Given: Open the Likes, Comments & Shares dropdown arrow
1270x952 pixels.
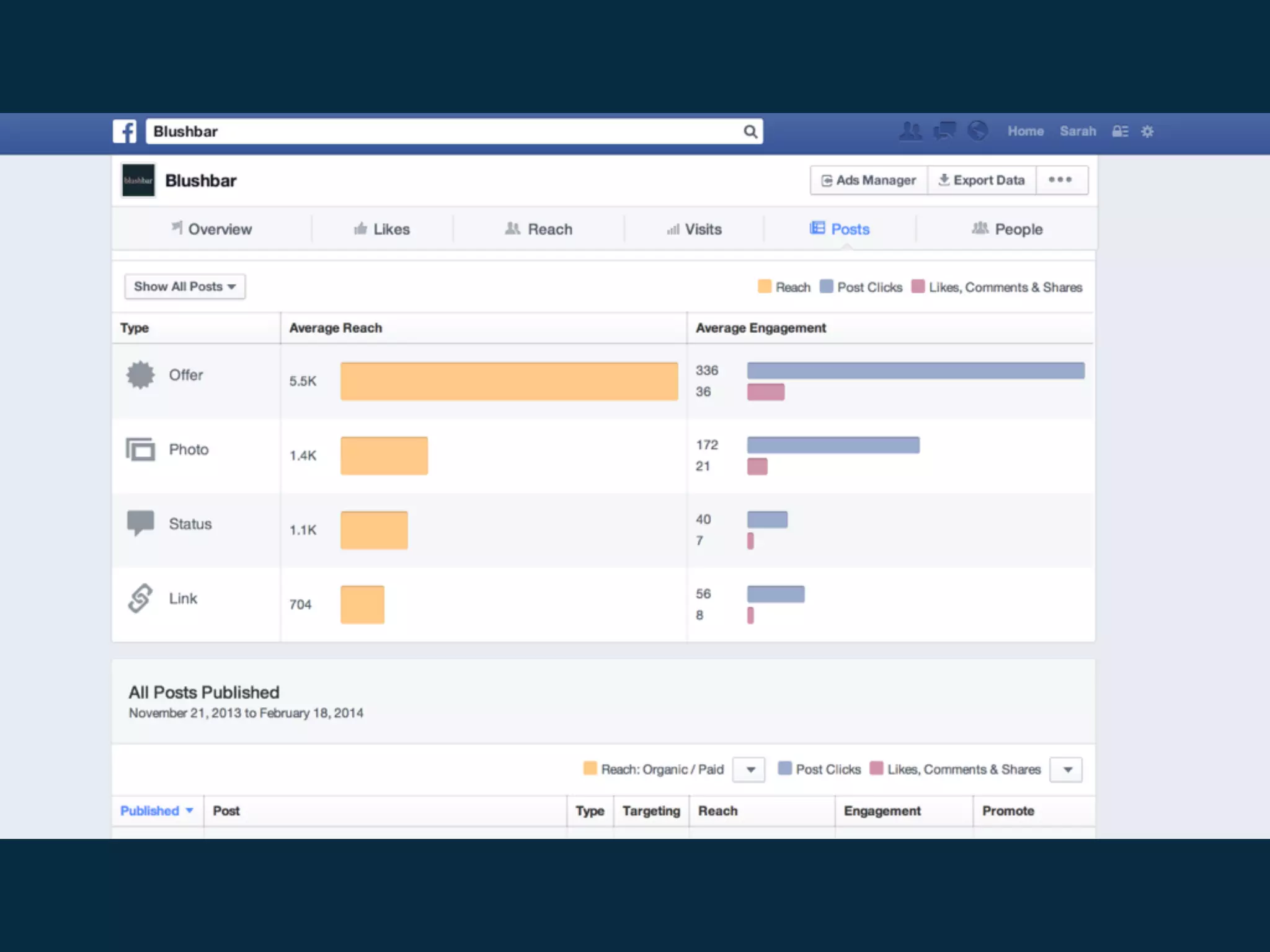Looking at the screenshot, I should pyautogui.click(x=1067, y=770).
